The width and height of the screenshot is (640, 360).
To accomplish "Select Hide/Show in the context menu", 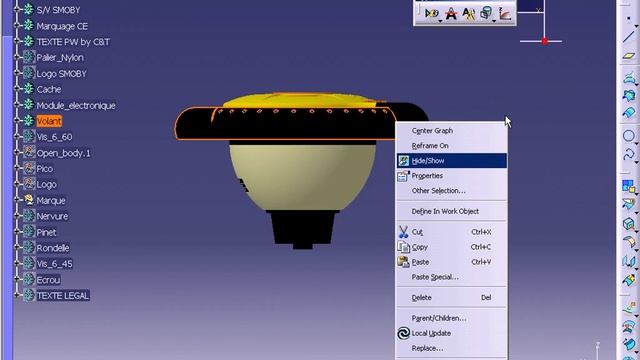I will (x=451, y=161).
